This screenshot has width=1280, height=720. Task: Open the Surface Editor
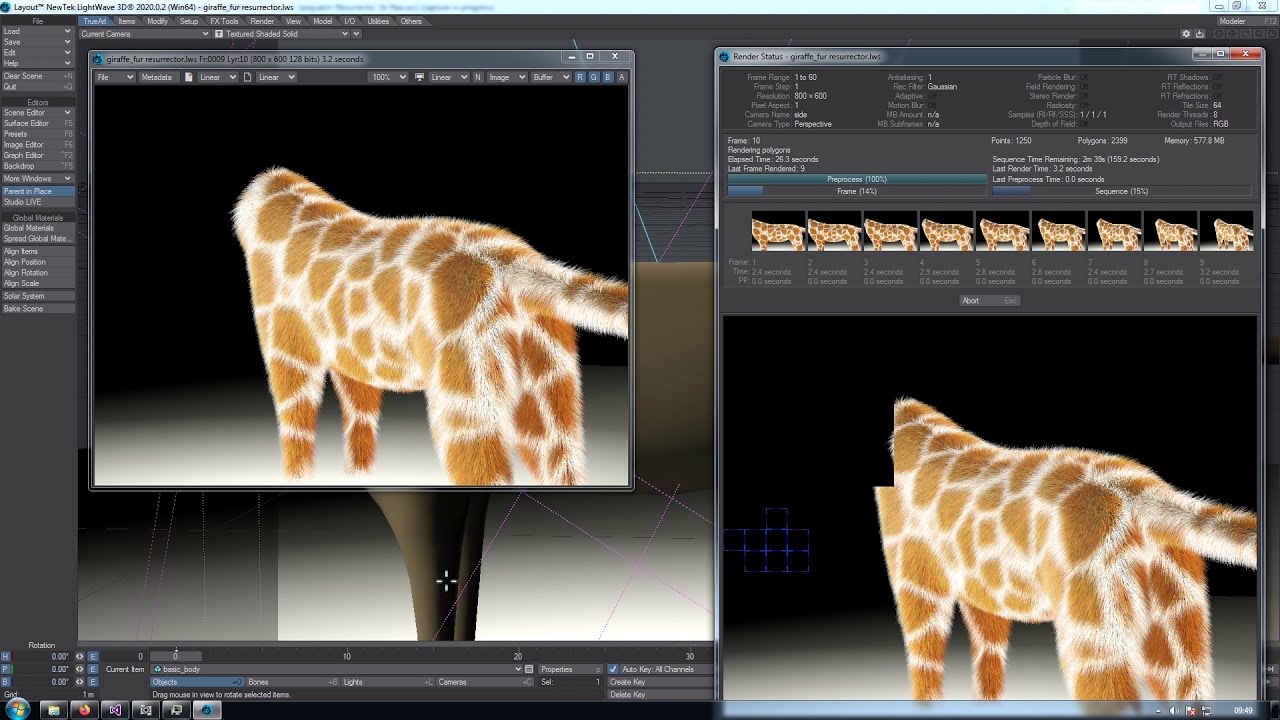pos(37,123)
